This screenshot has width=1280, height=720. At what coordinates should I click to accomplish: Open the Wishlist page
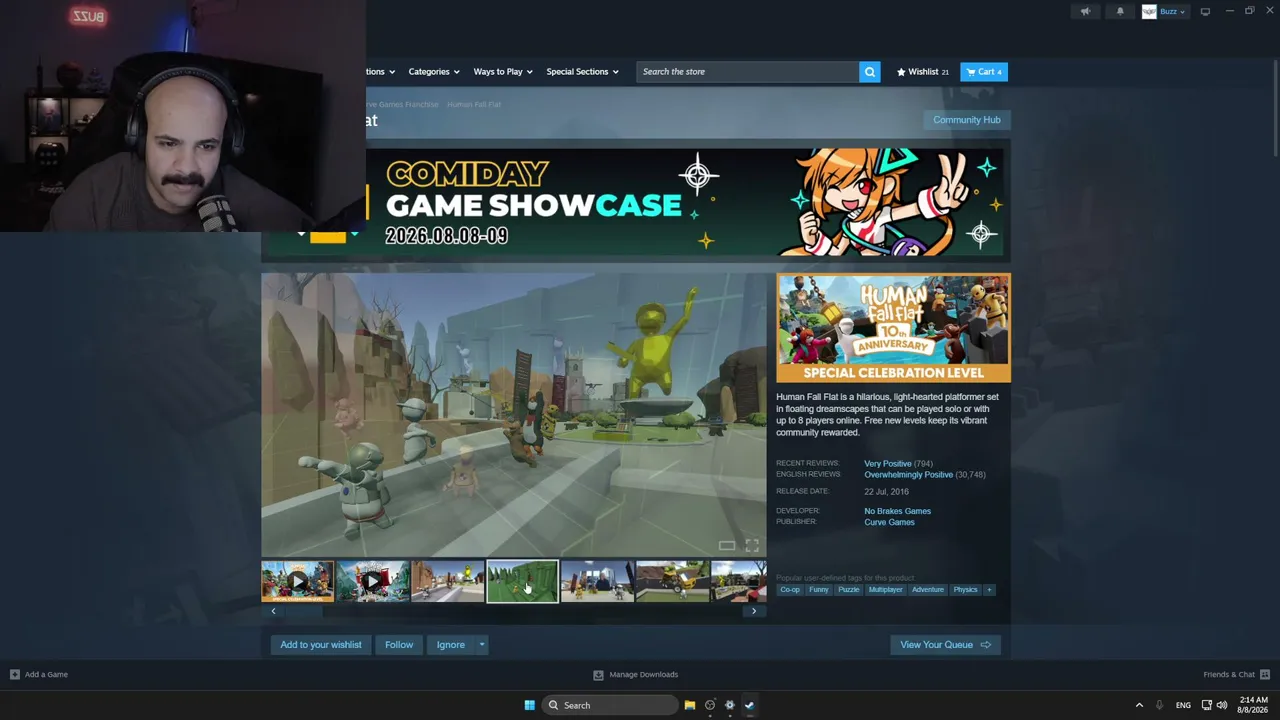pyautogui.click(x=923, y=72)
